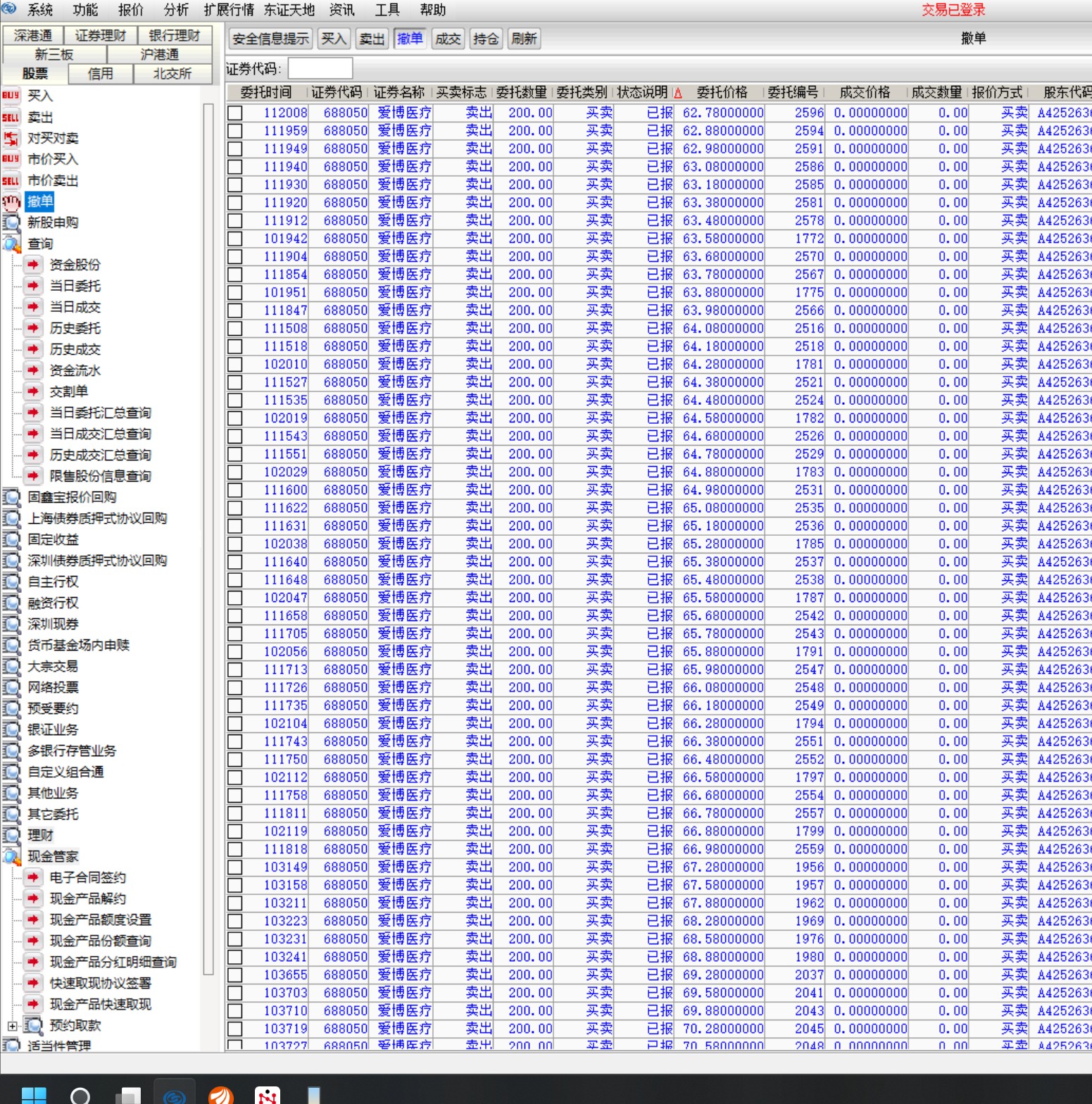The width and height of the screenshot is (1092, 1104).
Task: Click the 撤单 hand icon in sidebar
Action: (x=11, y=202)
